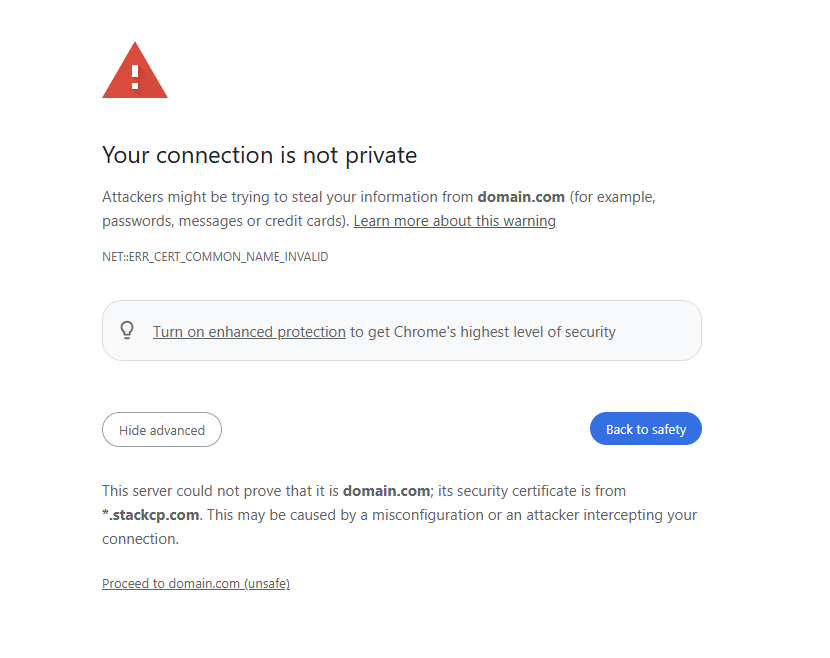The height and width of the screenshot is (658, 830).
Task: Click the exclamation mark inside the triangle
Action: tap(135, 77)
